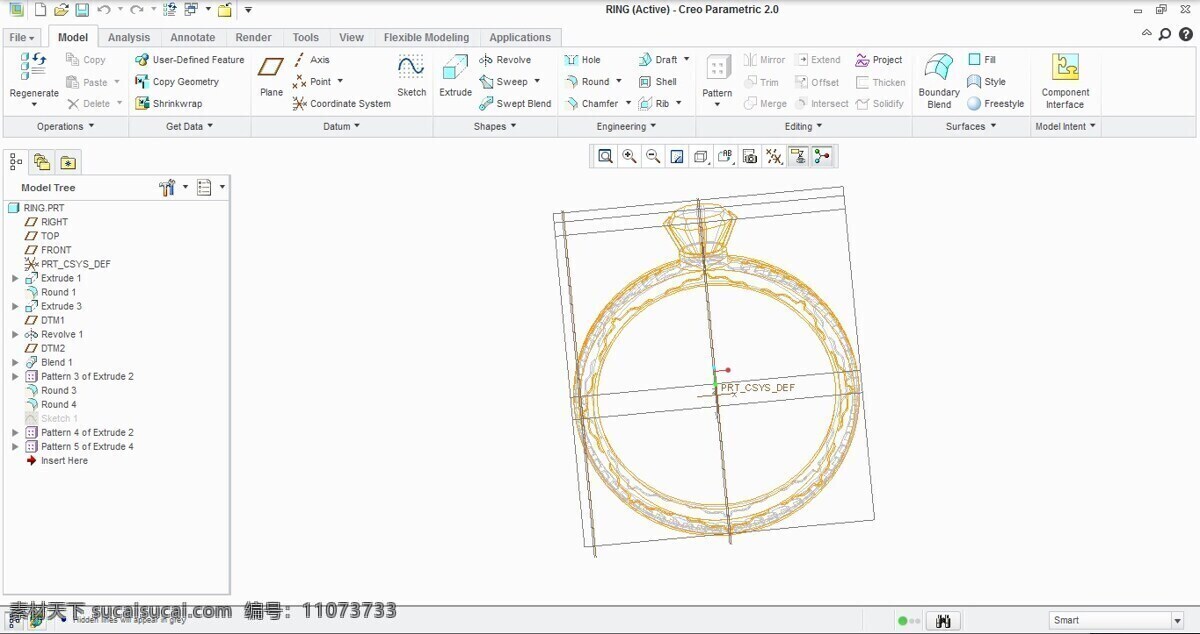Click the Repaint icon in graphics toolbar
The image size is (1200, 634).
tap(677, 156)
